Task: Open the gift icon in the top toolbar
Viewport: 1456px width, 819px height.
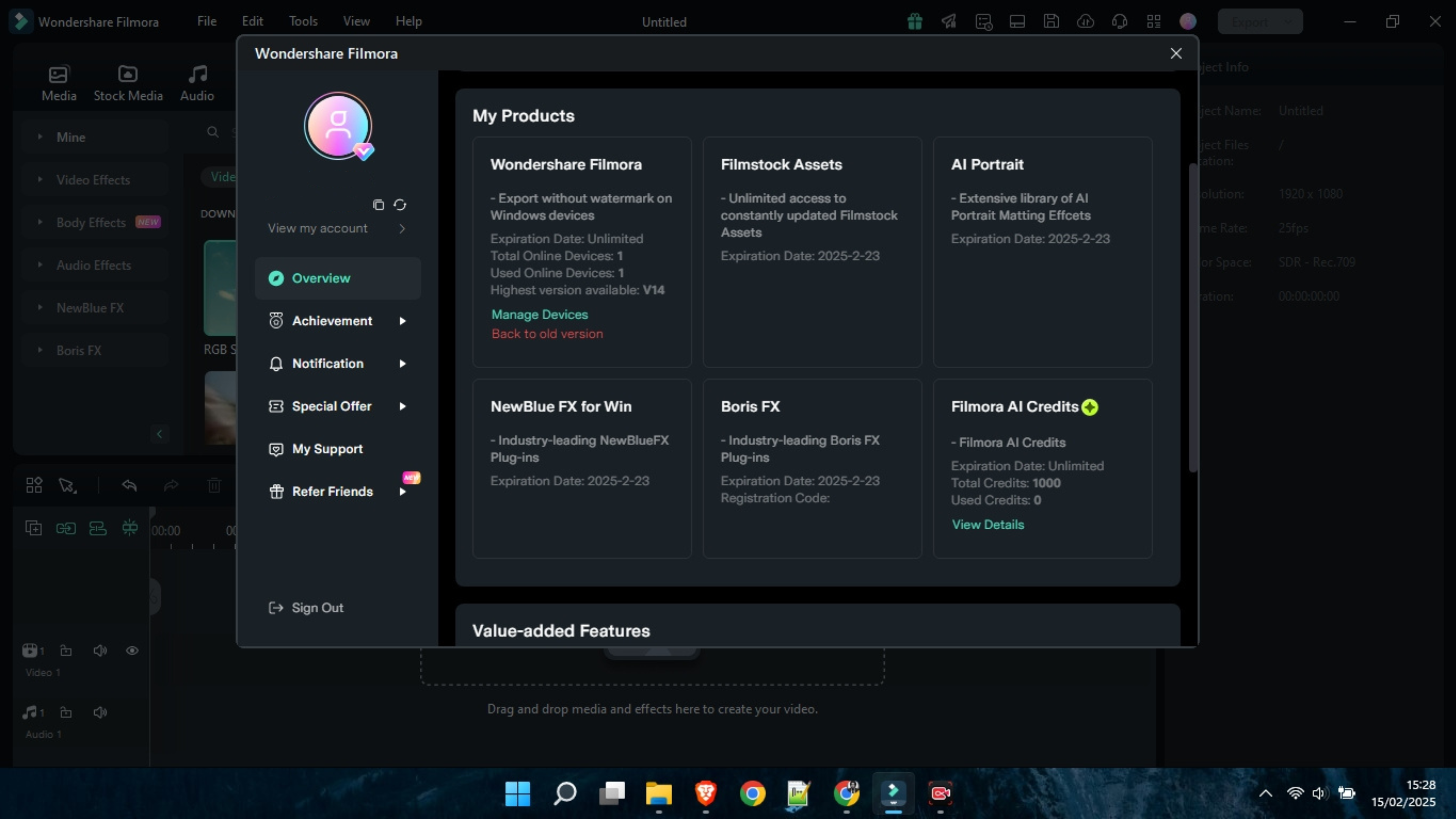Action: (915, 22)
